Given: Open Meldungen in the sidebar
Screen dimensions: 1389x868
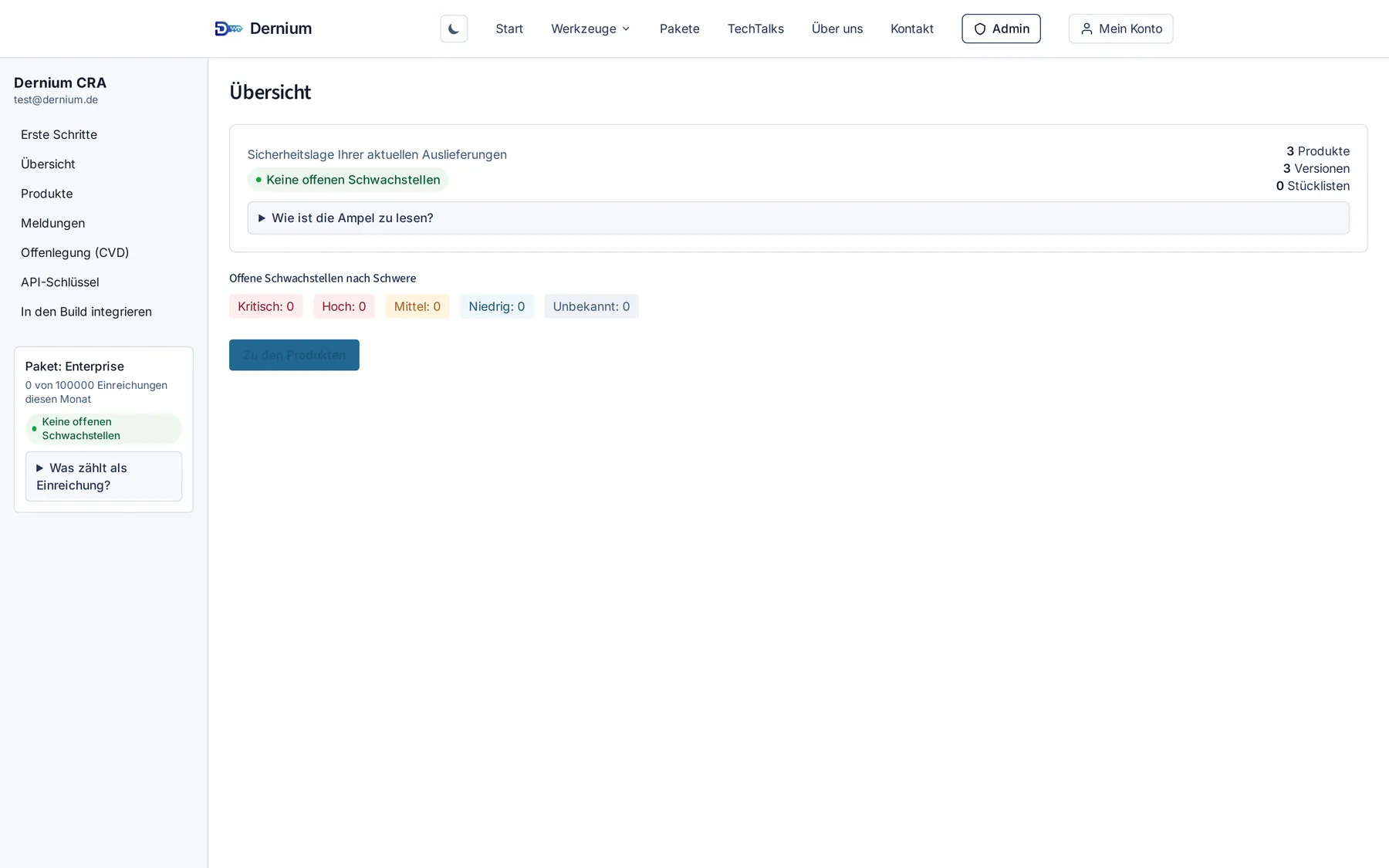Looking at the screenshot, I should pos(53,223).
